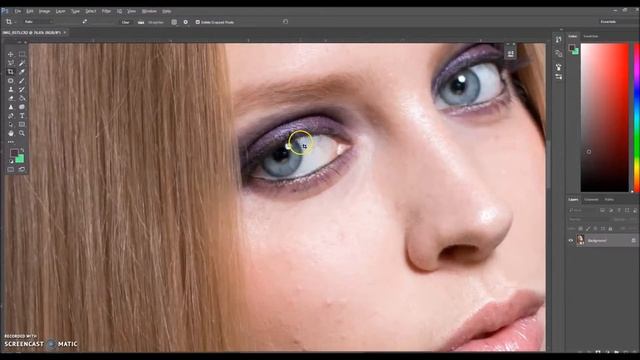Toggle type layer filter in Layers panel
The height and width of the screenshot is (360, 640).
click(619, 210)
